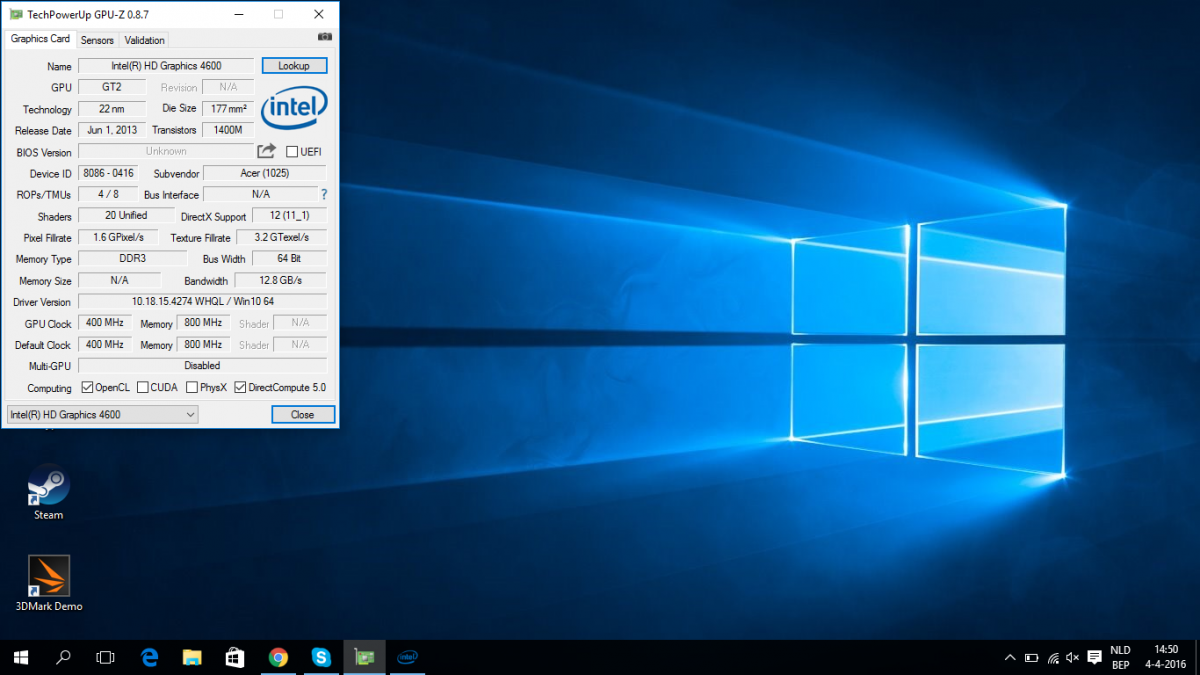Click the Die Size value 177 mm²
Image resolution: width=1200 pixels, height=675 pixels.
228,109
